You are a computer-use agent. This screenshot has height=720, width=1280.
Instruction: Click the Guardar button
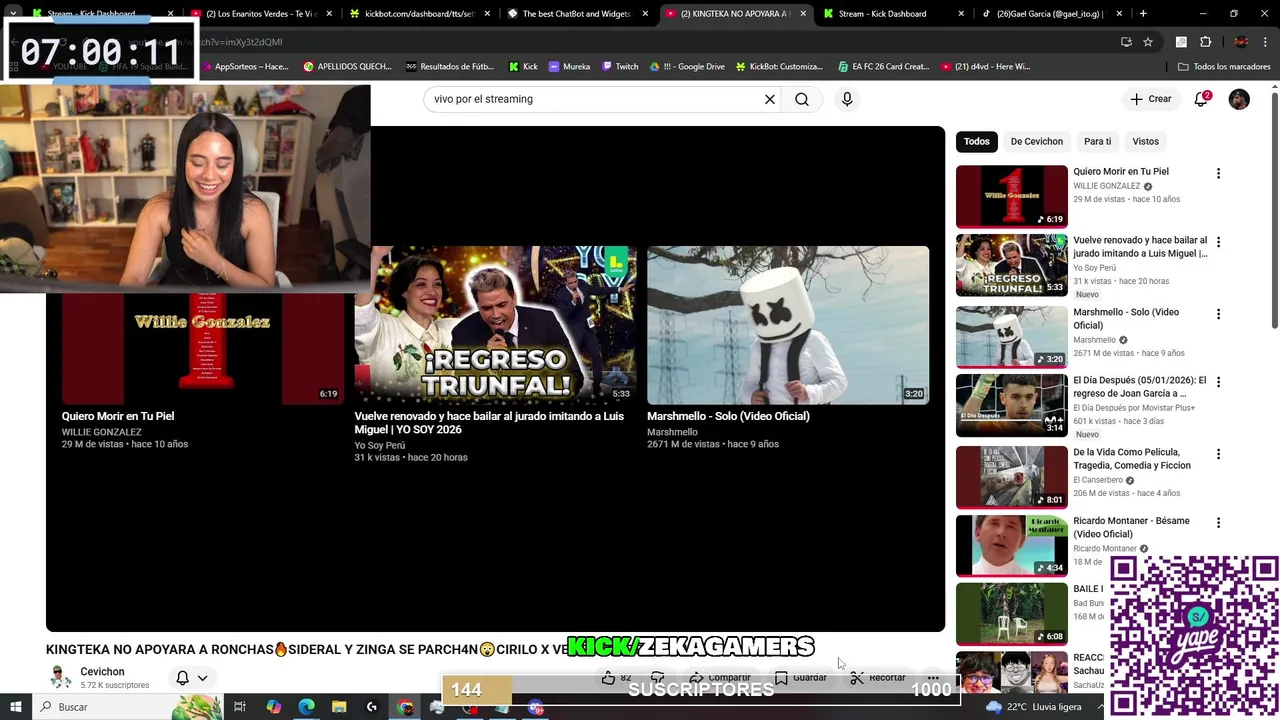(801, 678)
